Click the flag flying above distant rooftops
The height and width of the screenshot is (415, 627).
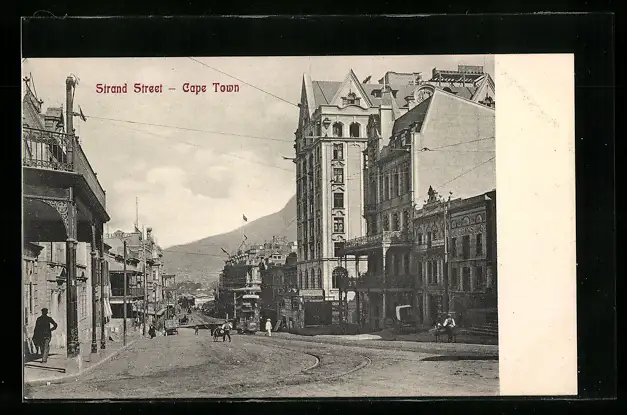pos(244,217)
